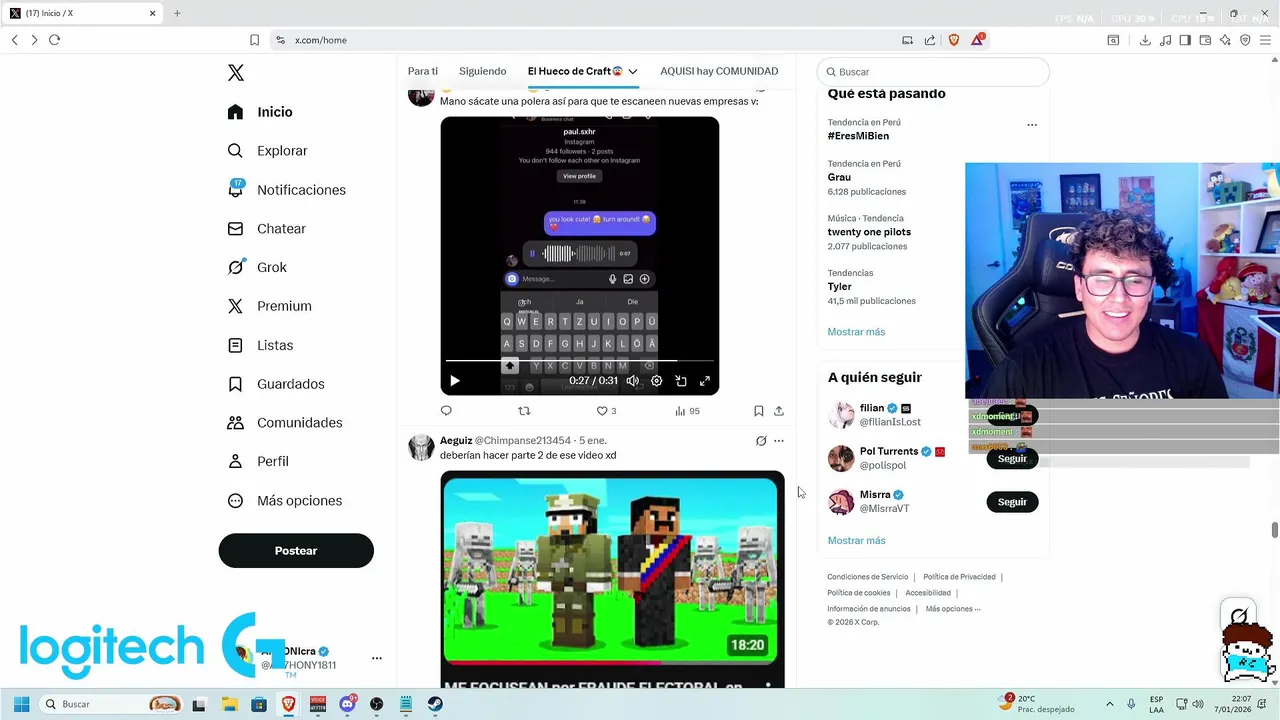Open browser downloads icon
The width and height of the screenshot is (1280, 720).
click(1145, 40)
